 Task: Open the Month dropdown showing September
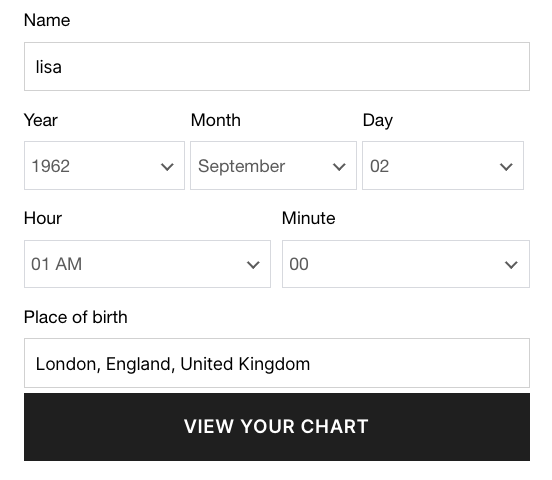[273, 166]
